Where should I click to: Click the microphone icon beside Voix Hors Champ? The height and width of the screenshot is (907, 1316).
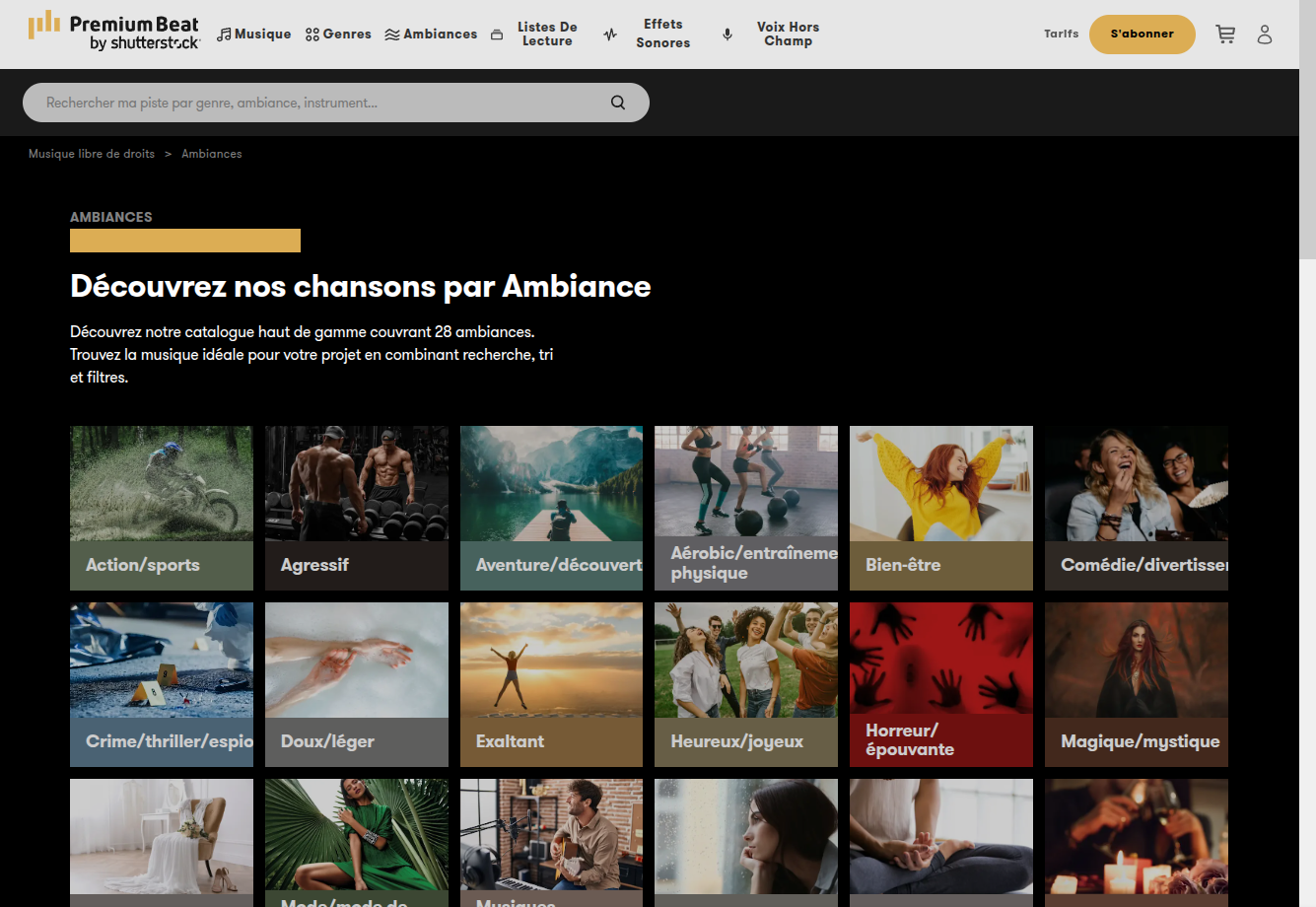[x=727, y=35]
